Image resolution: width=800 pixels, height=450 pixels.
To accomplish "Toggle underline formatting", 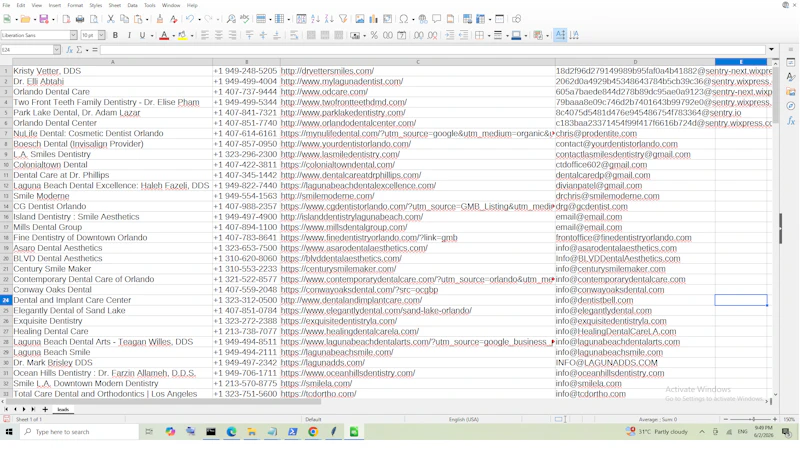I will [142, 35].
